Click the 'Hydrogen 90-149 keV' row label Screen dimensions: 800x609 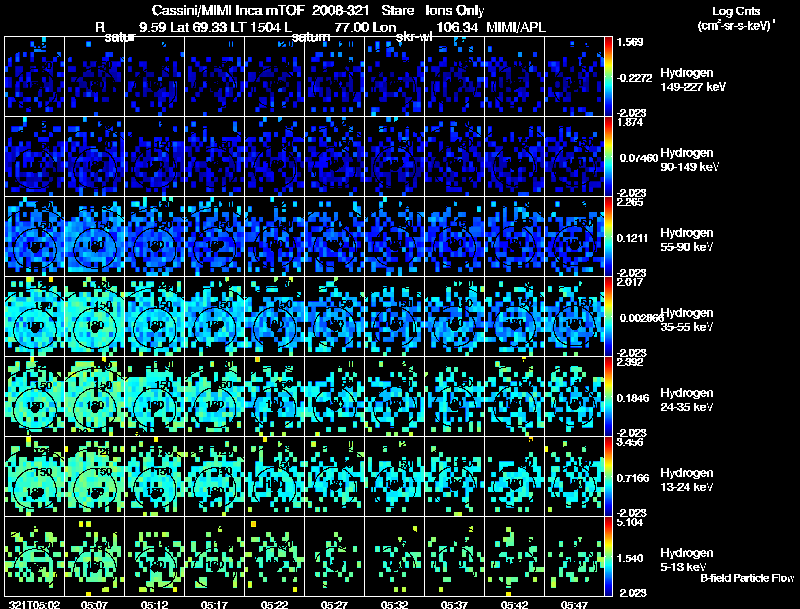coord(690,160)
